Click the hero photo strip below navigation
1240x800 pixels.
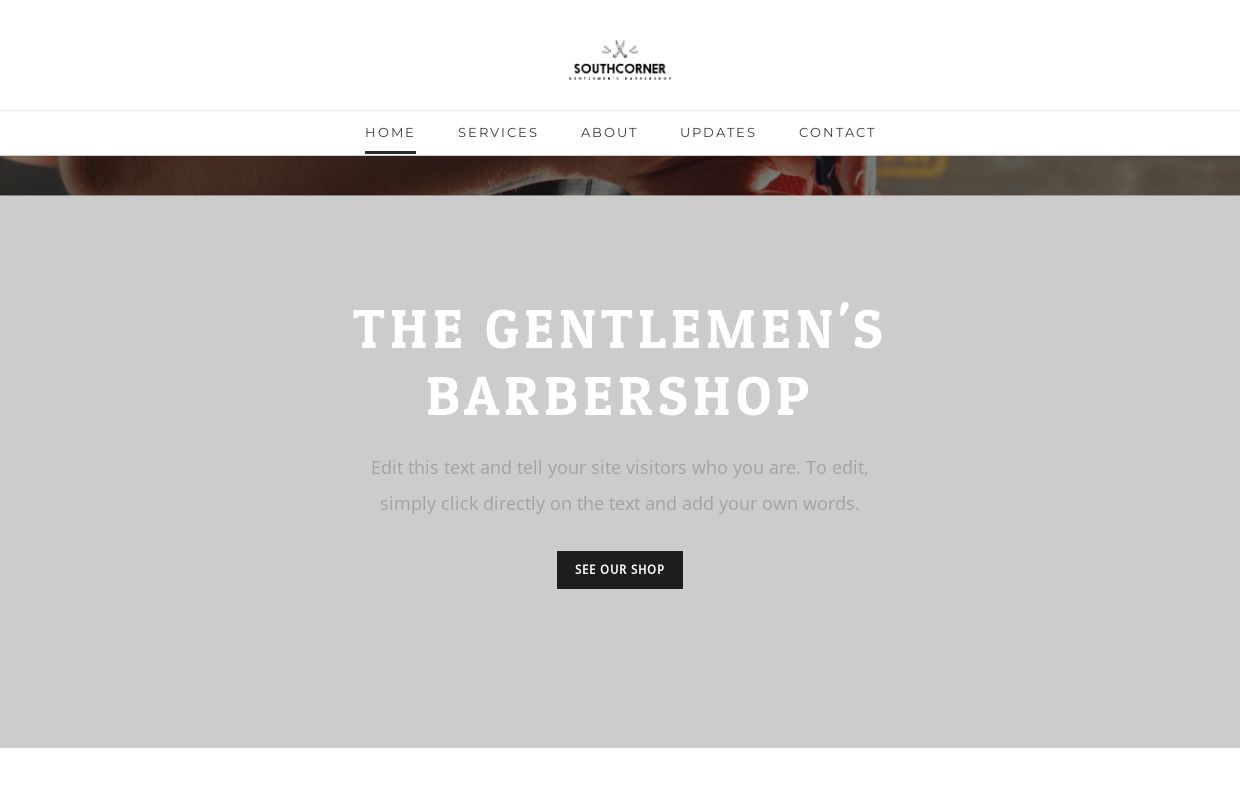click(x=620, y=175)
